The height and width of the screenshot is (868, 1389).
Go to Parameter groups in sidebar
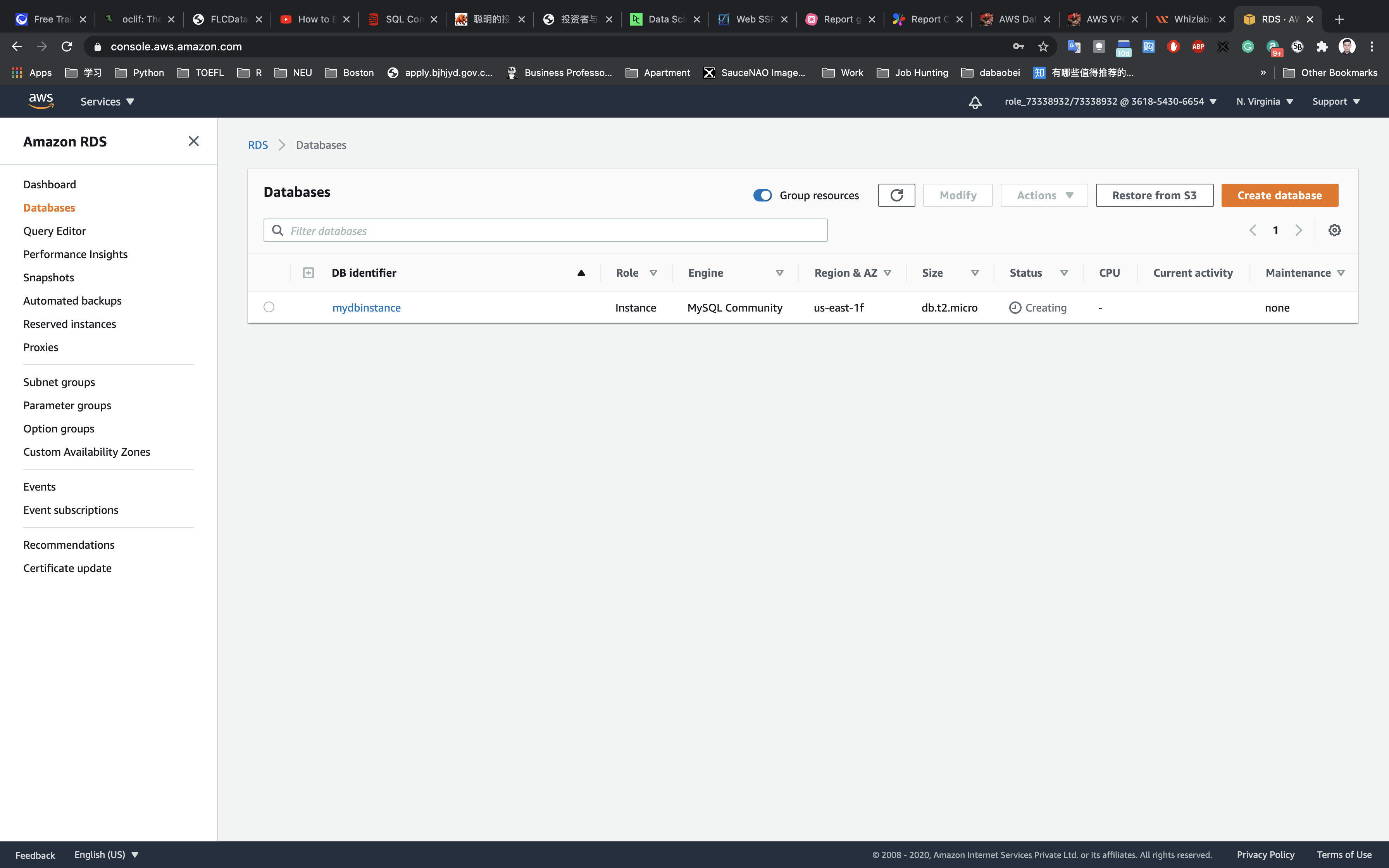pyautogui.click(x=67, y=405)
